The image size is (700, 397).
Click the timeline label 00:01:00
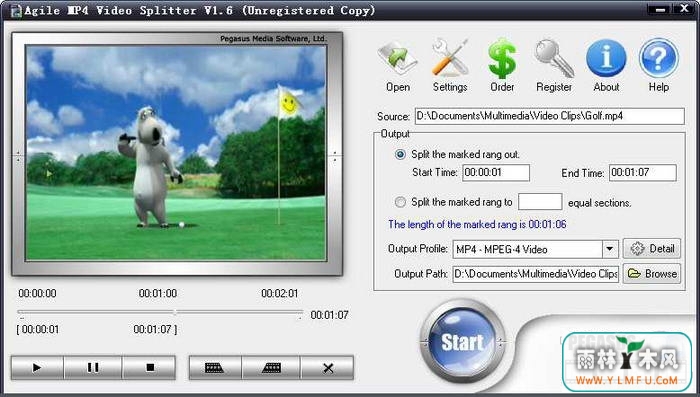[158, 293]
